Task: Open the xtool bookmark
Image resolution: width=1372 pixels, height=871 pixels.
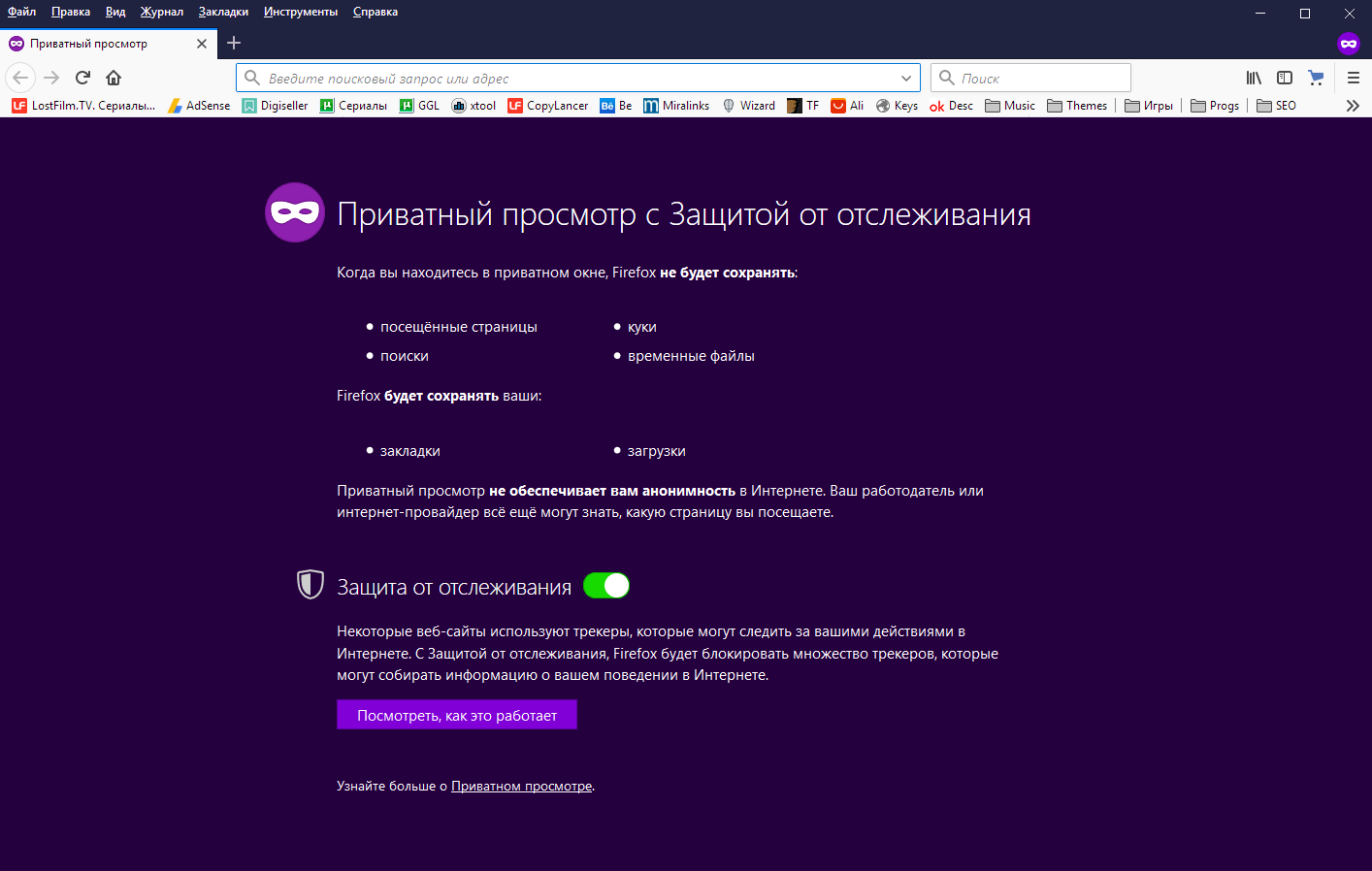Action: click(x=474, y=106)
